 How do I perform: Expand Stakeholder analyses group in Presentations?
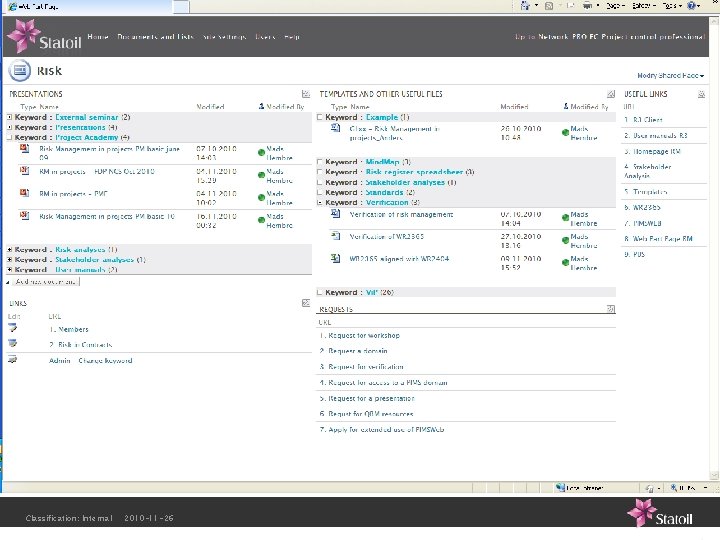tap(10, 259)
